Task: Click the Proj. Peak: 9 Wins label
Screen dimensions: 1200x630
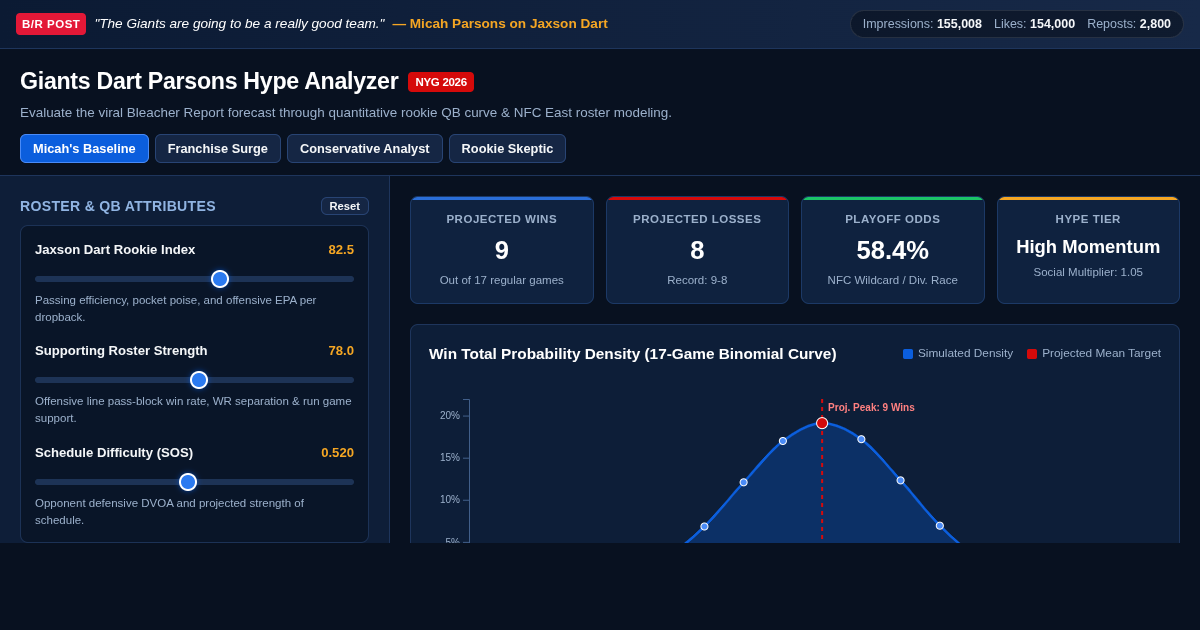Action: click(871, 408)
